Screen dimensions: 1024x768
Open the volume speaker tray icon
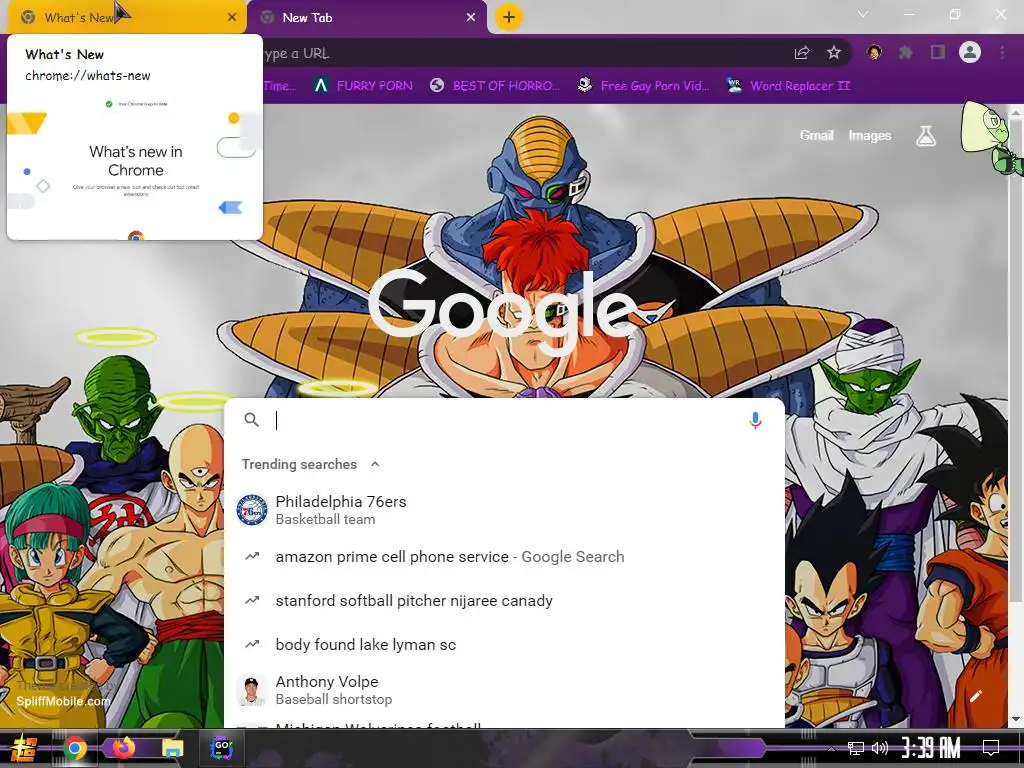(880, 748)
